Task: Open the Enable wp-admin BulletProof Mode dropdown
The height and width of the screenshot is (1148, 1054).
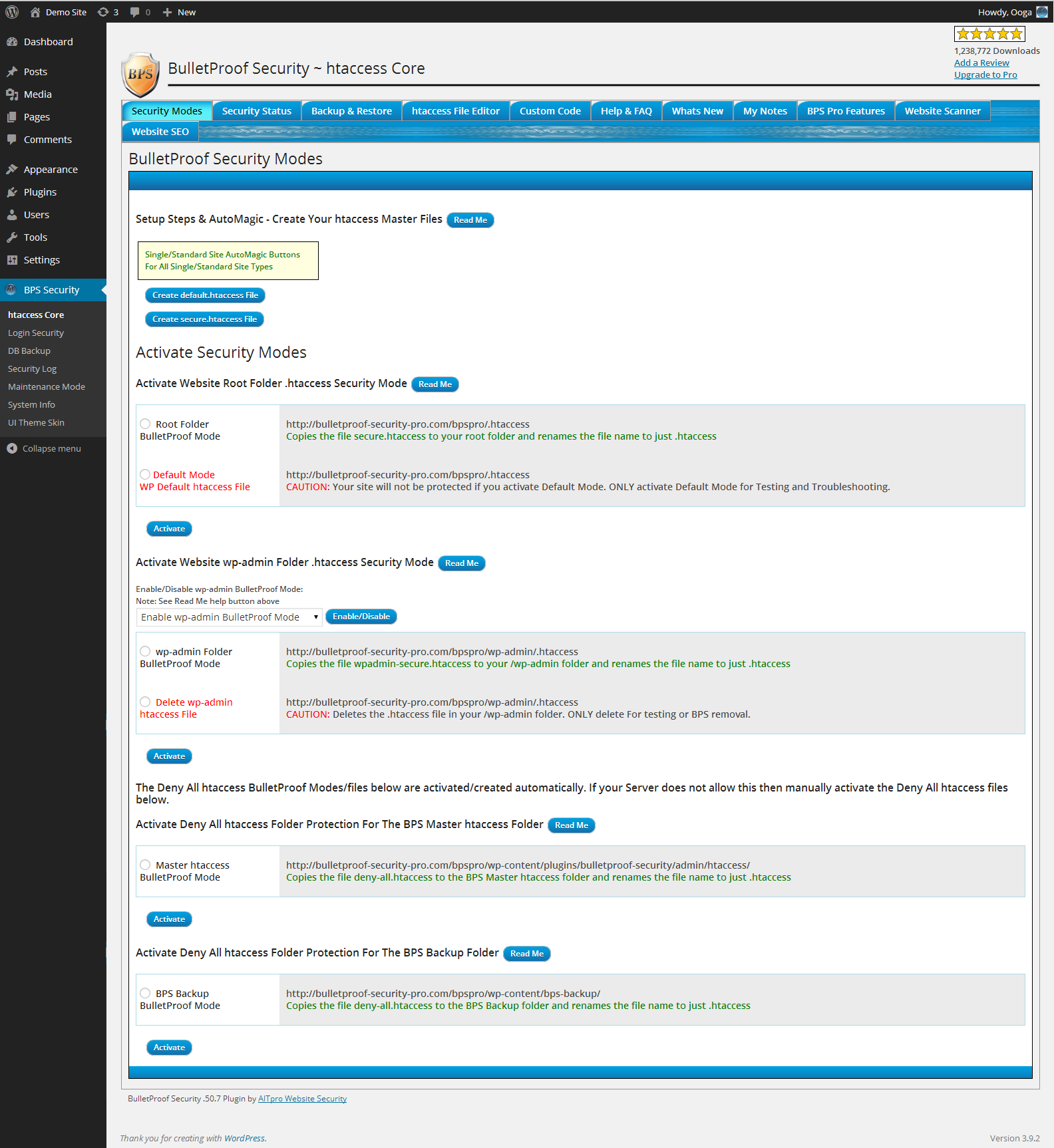Action: [x=230, y=617]
